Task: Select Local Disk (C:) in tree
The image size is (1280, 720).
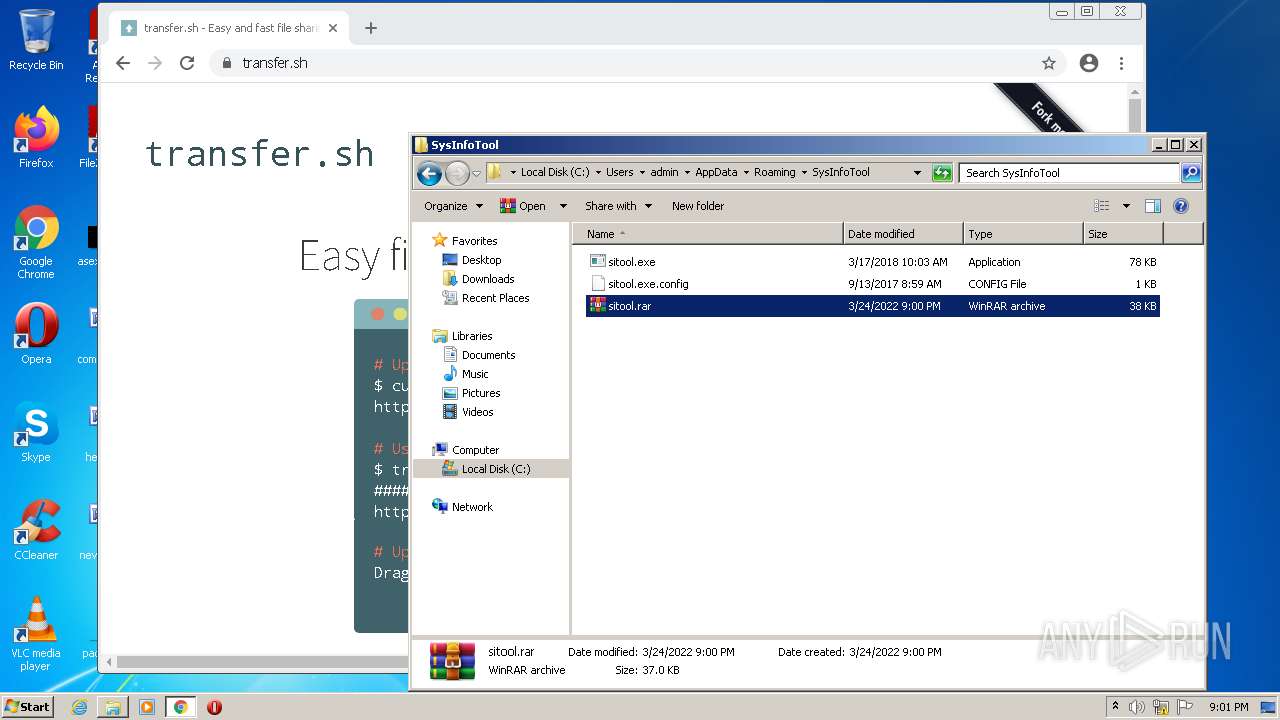Action: pos(495,469)
